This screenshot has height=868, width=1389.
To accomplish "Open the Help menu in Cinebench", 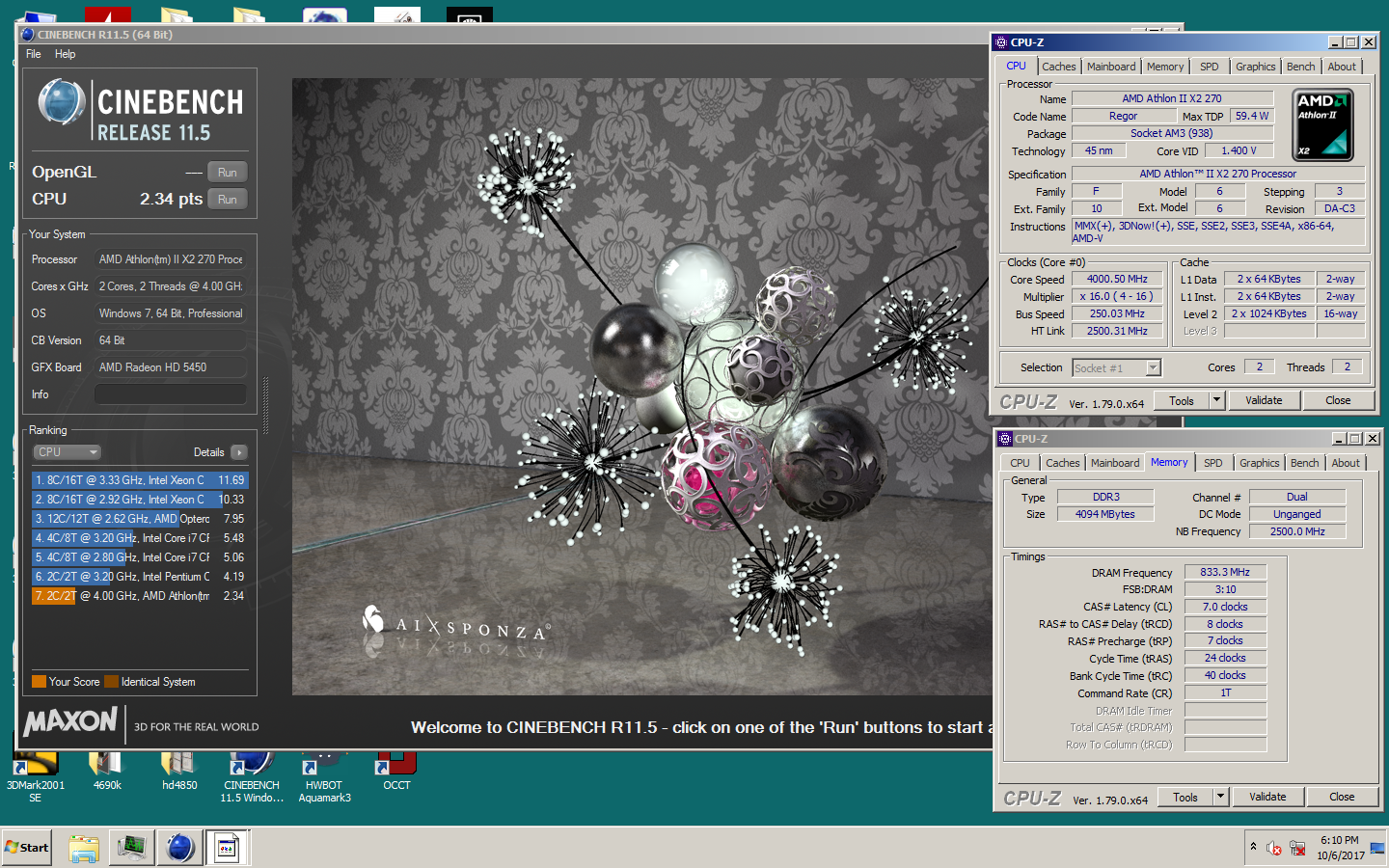I will (65, 54).
